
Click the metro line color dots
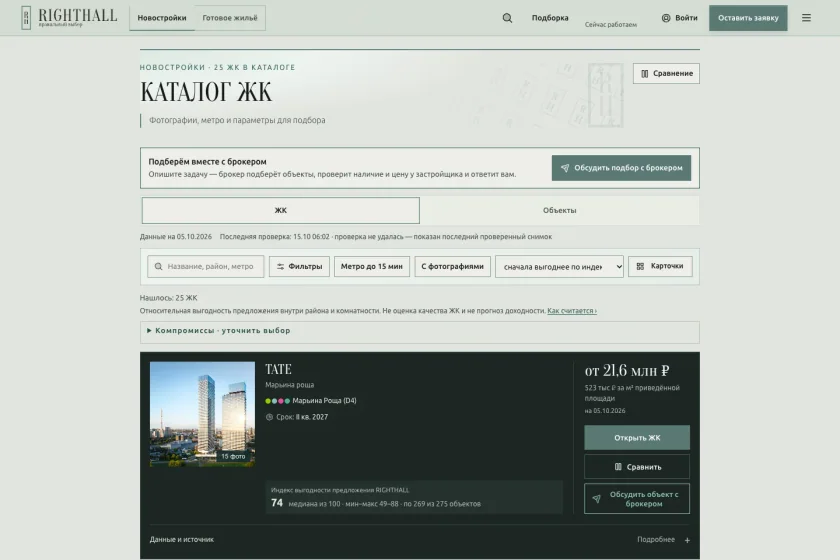pos(278,401)
